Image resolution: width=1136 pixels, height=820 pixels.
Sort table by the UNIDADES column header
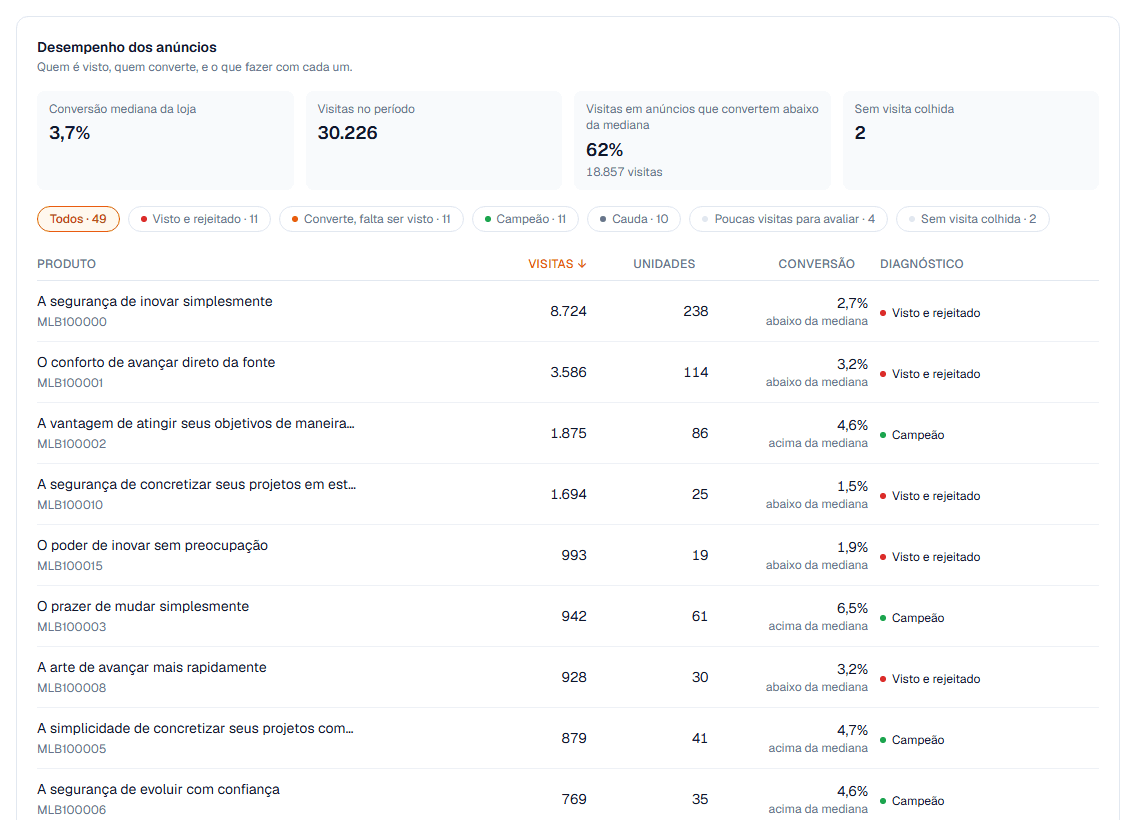[x=664, y=264]
